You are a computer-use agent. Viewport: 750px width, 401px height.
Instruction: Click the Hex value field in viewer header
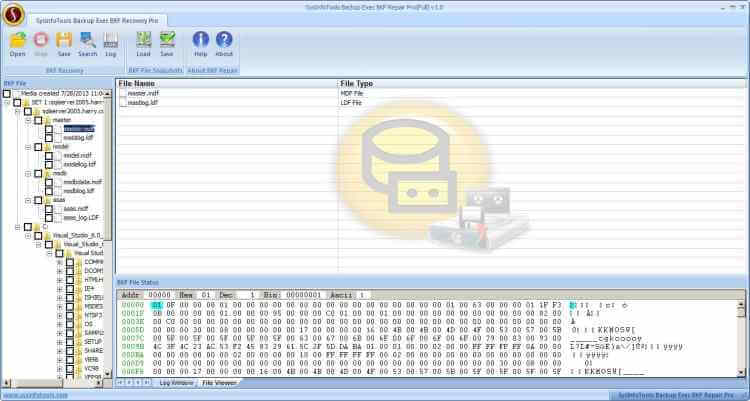tap(206, 295)
